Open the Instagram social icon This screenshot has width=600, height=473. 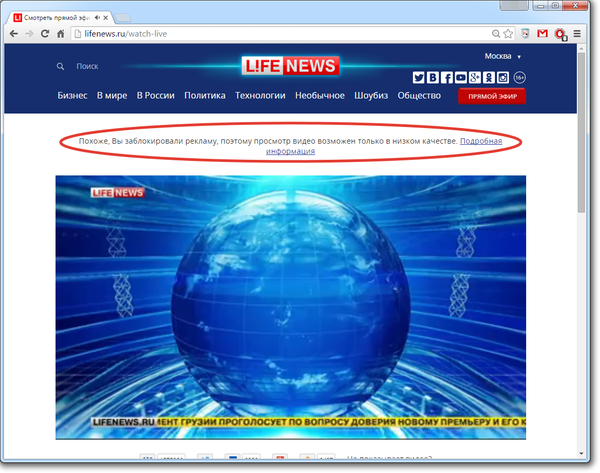pos(503,78)
